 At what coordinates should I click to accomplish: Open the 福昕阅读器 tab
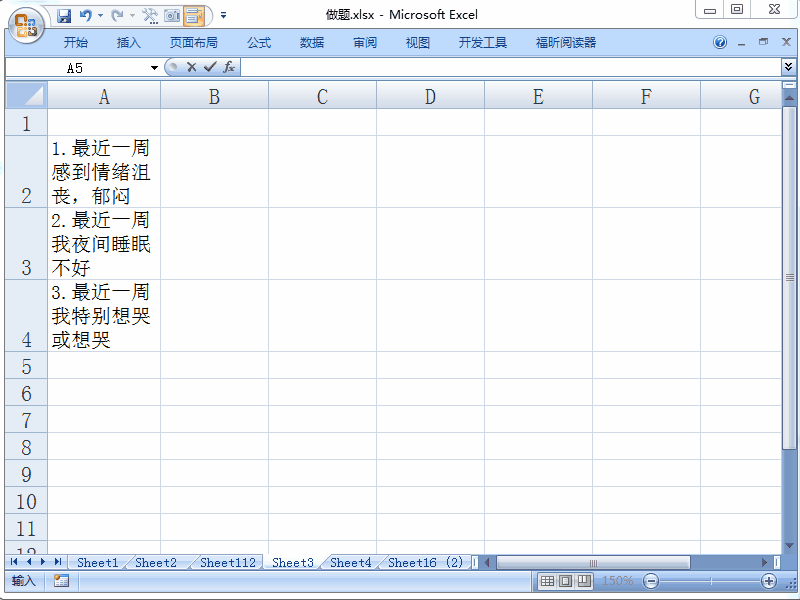coord(566,43)
